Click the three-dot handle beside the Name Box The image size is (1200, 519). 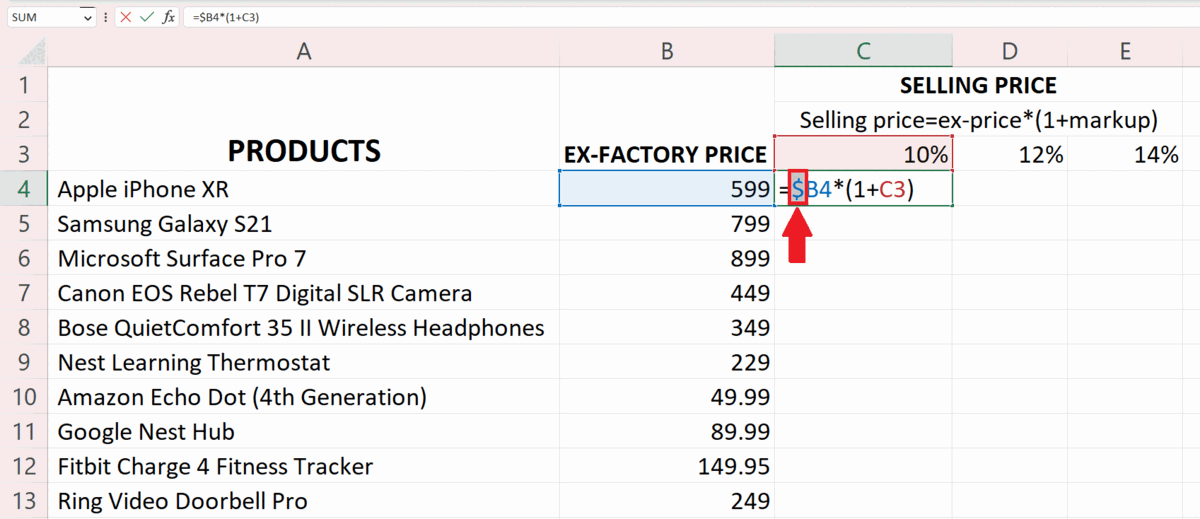click(x=106, y=17)
